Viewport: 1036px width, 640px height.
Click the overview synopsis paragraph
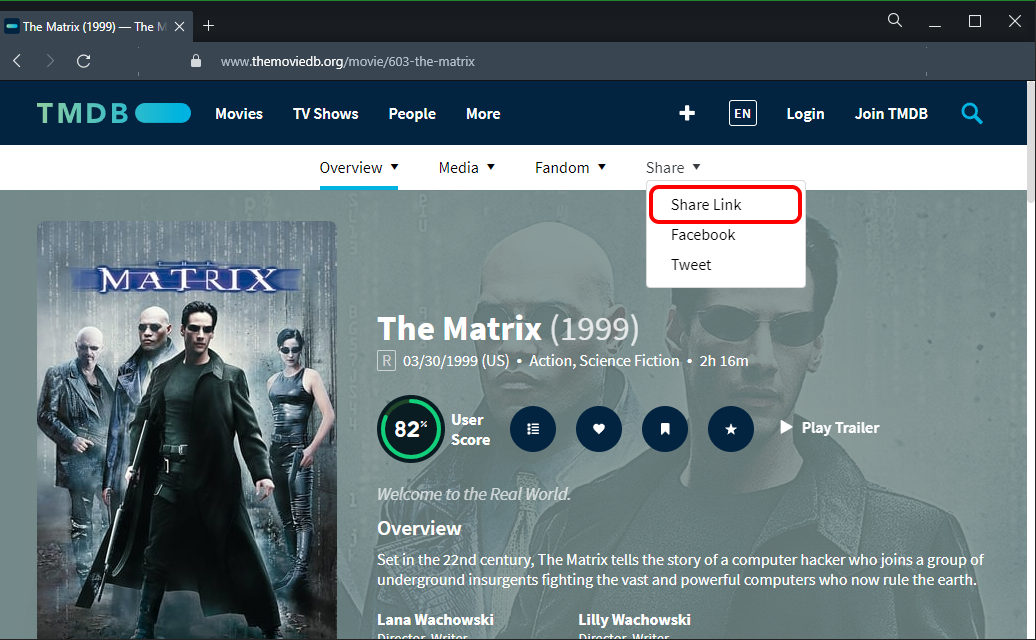click(681, 570)
